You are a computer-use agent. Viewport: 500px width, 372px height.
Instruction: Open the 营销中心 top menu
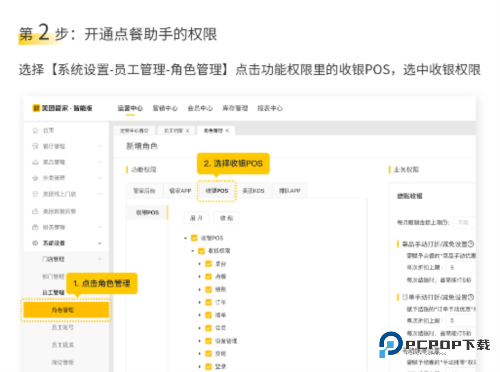[x=165, y=108]
